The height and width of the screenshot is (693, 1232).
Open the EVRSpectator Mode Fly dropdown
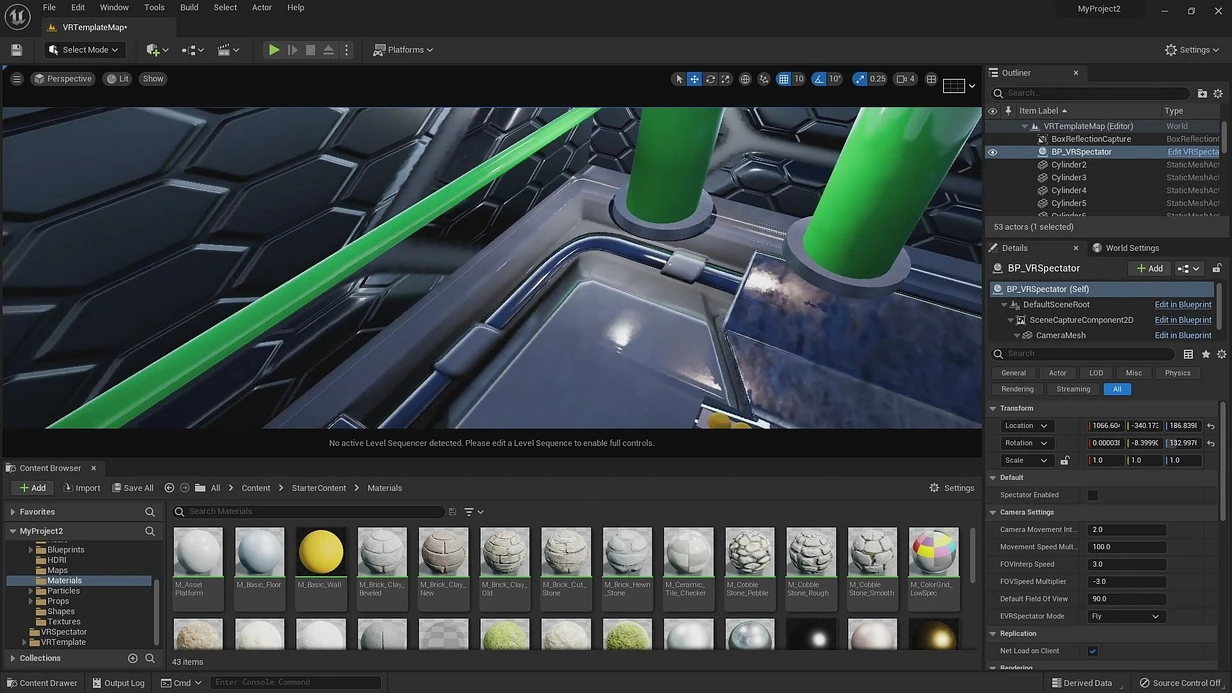pos(1126,616)
